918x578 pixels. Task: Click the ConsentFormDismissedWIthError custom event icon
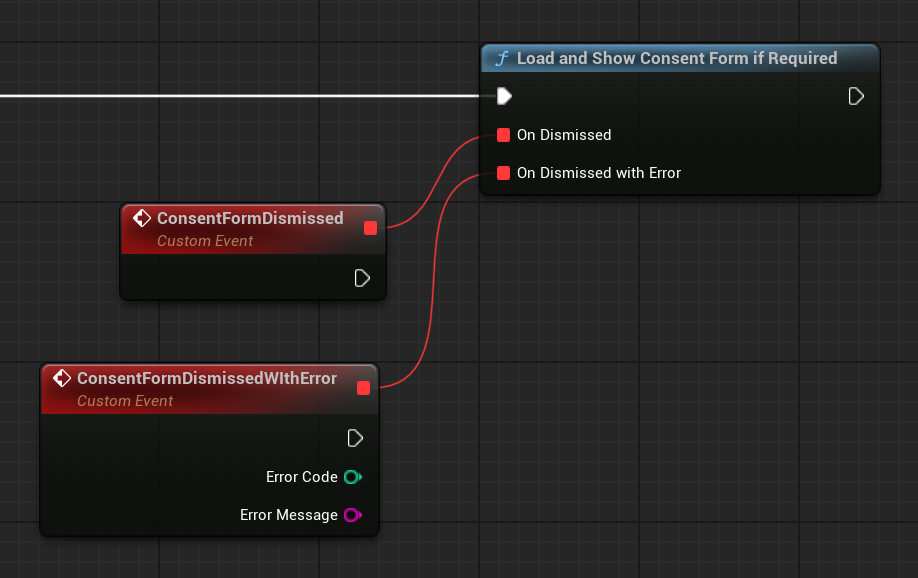coord(62,378)
